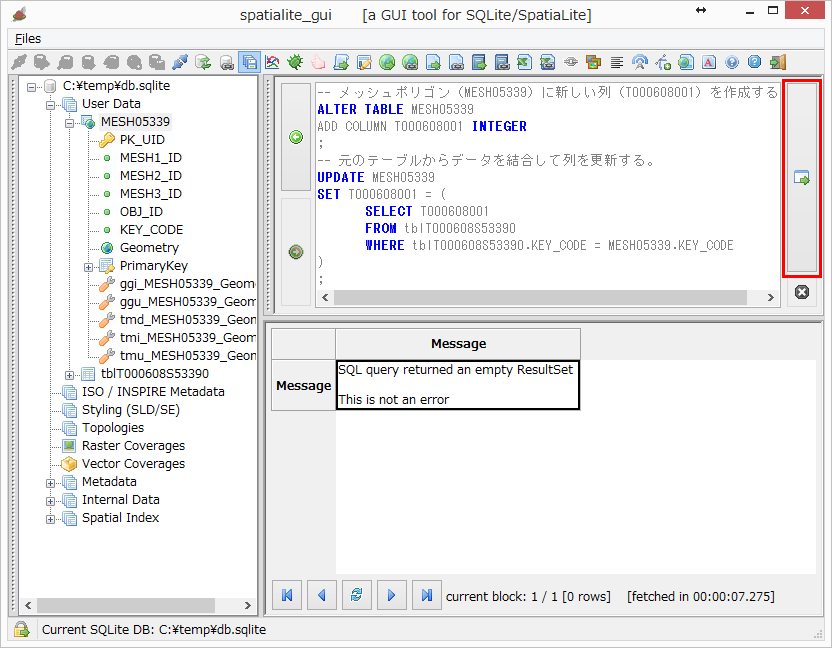Create a new empty SQLite DB
The width and height of the screenshot is (832, 648).
point(39,61)
